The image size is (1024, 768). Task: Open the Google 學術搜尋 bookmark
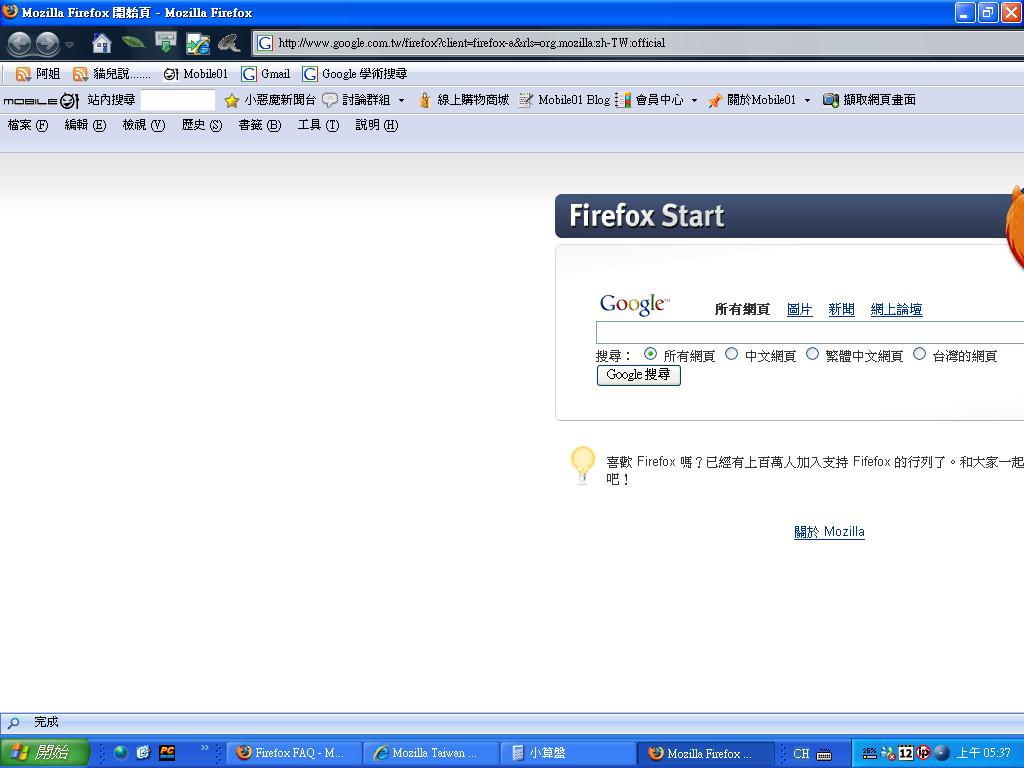(355, 74)
